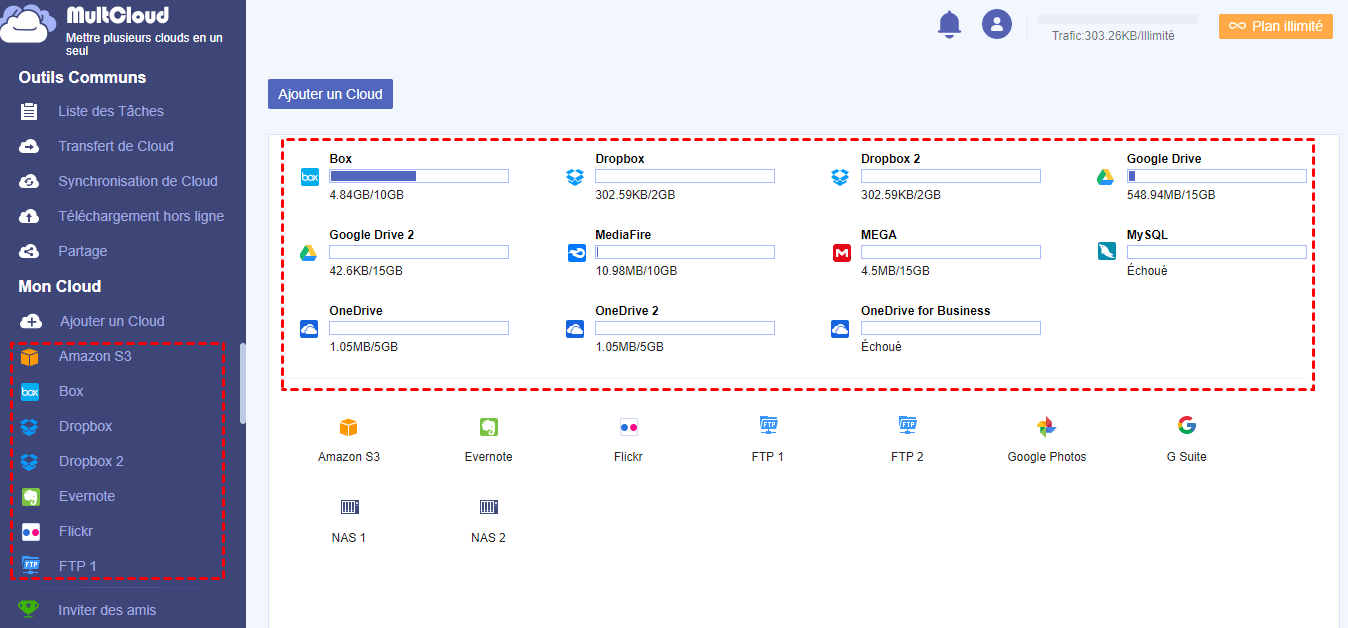Open the Google Drive 2 icon

(310, 253)
